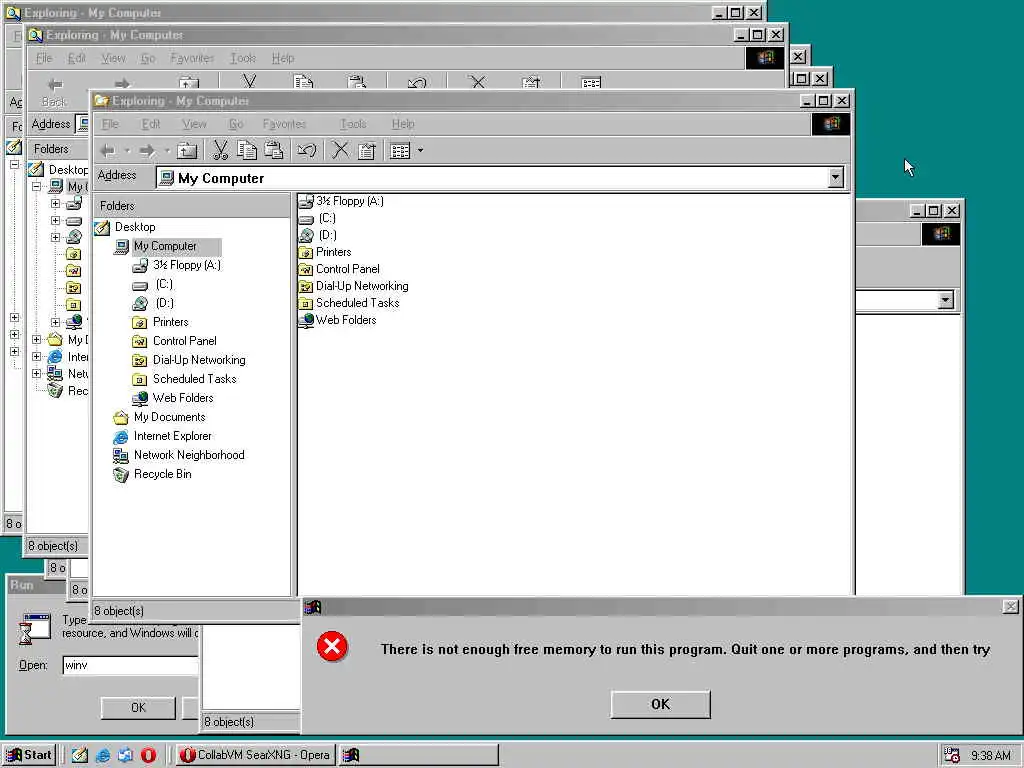Click Scheduled Tasks icon in file list
Viewport: 1024px width, 768px height.
[x=306, y=303]
